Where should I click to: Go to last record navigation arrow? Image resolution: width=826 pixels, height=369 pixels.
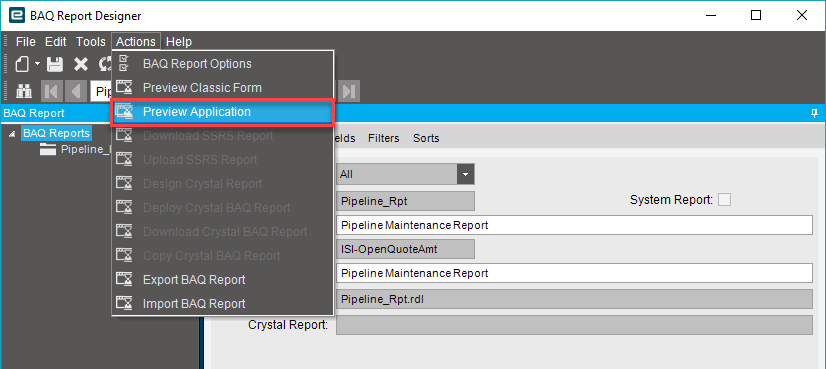click(x=349, y=91)
